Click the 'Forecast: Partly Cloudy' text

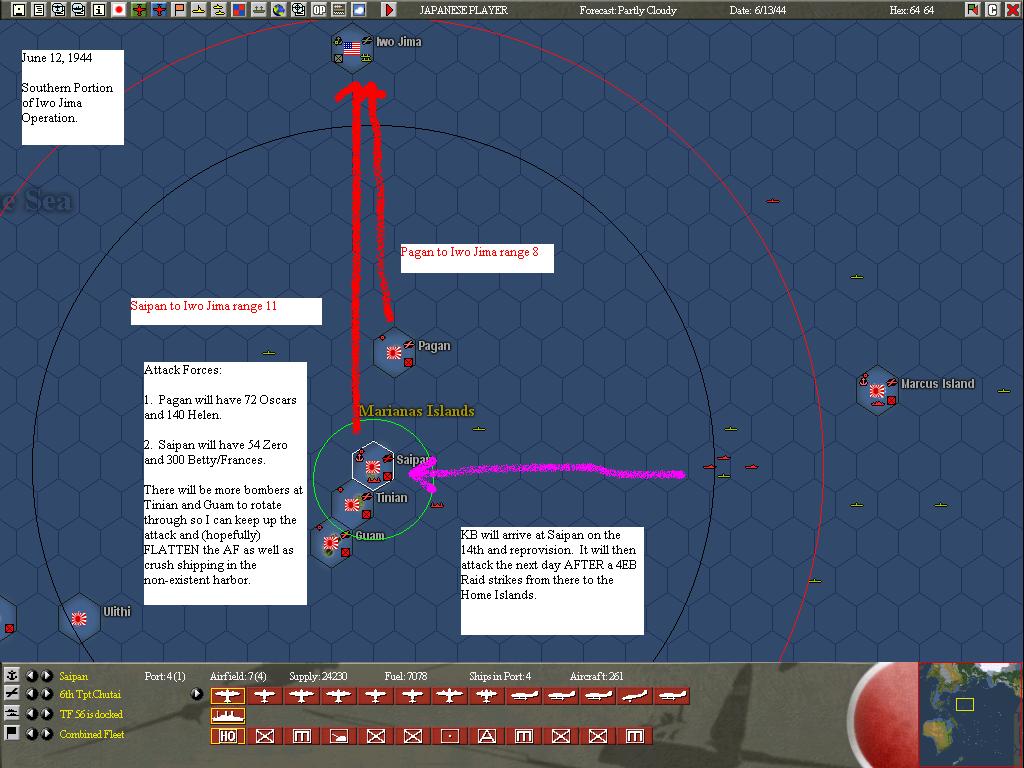[x=628, y=10]
